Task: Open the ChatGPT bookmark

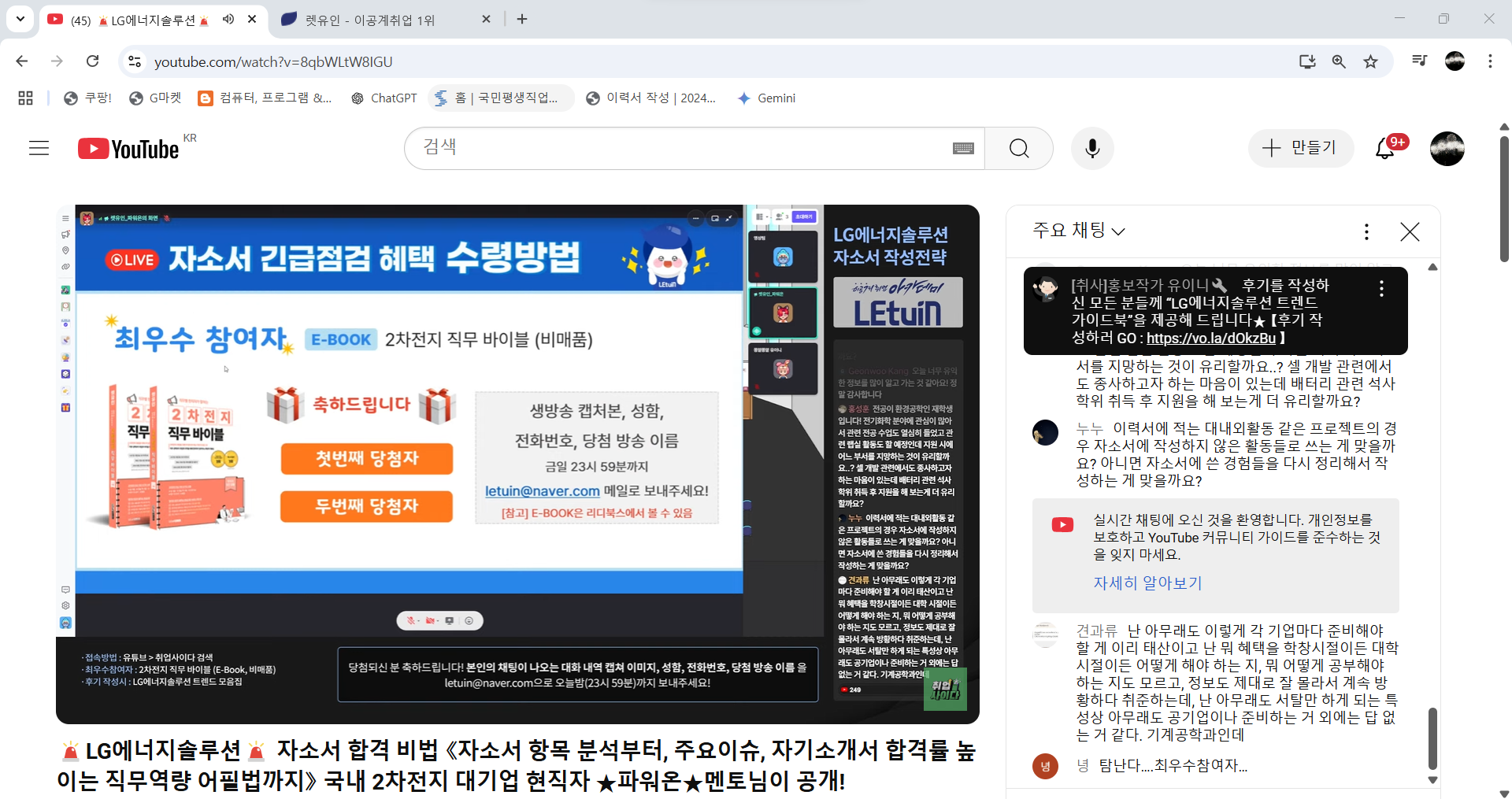Action: point(384,98)
